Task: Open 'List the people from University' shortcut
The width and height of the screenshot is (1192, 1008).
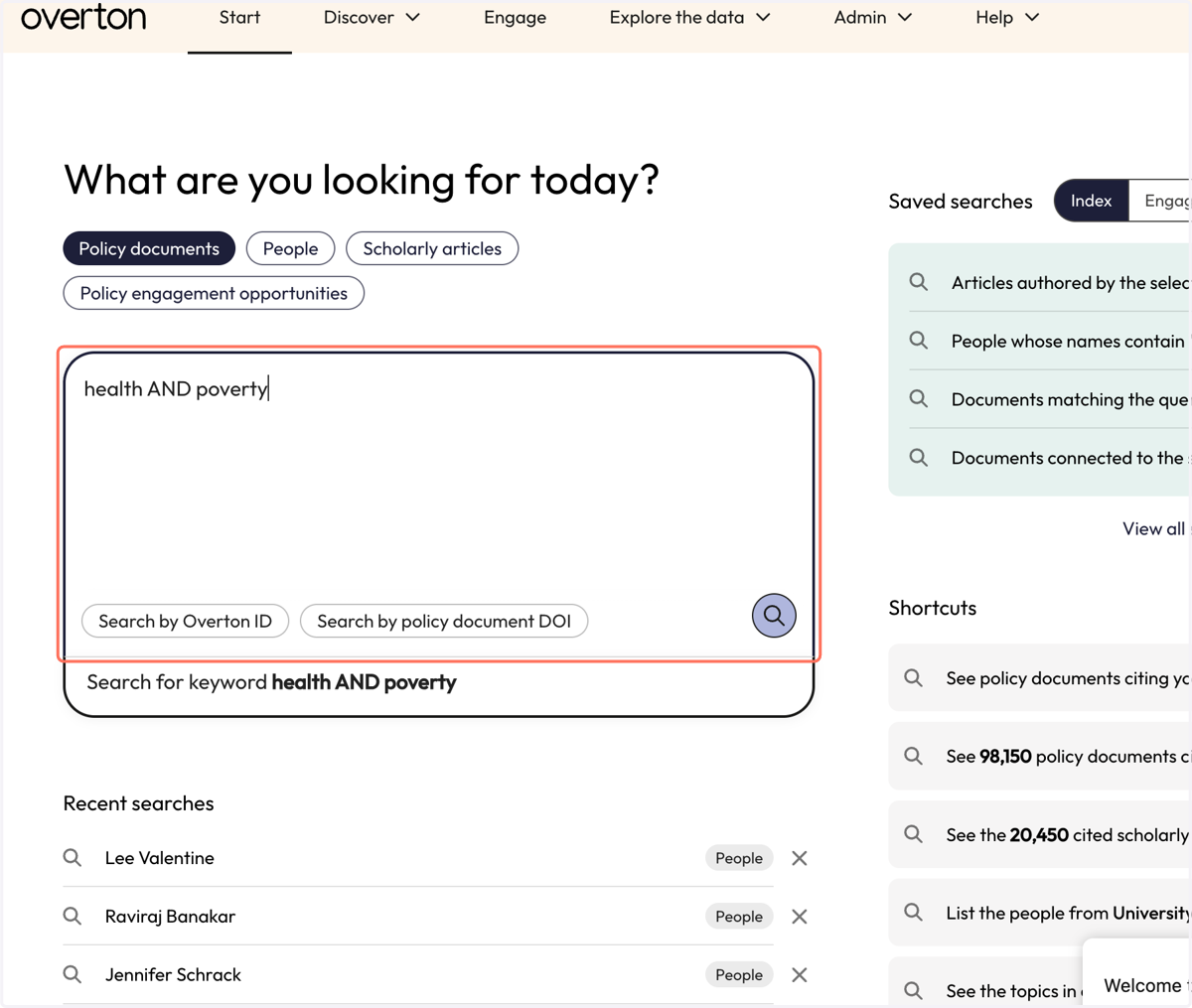Action: (x=1040, y=913)
